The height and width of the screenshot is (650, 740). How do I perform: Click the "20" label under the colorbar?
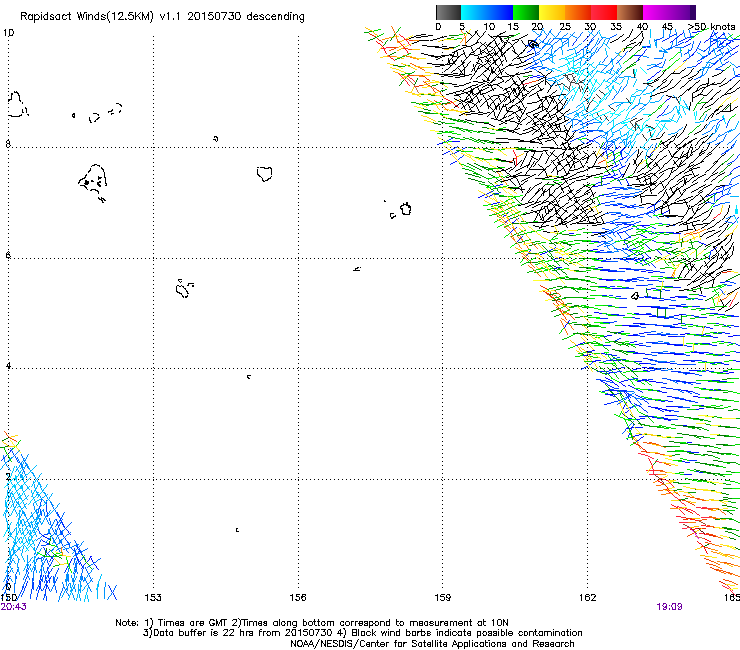[x=538, y=27]
